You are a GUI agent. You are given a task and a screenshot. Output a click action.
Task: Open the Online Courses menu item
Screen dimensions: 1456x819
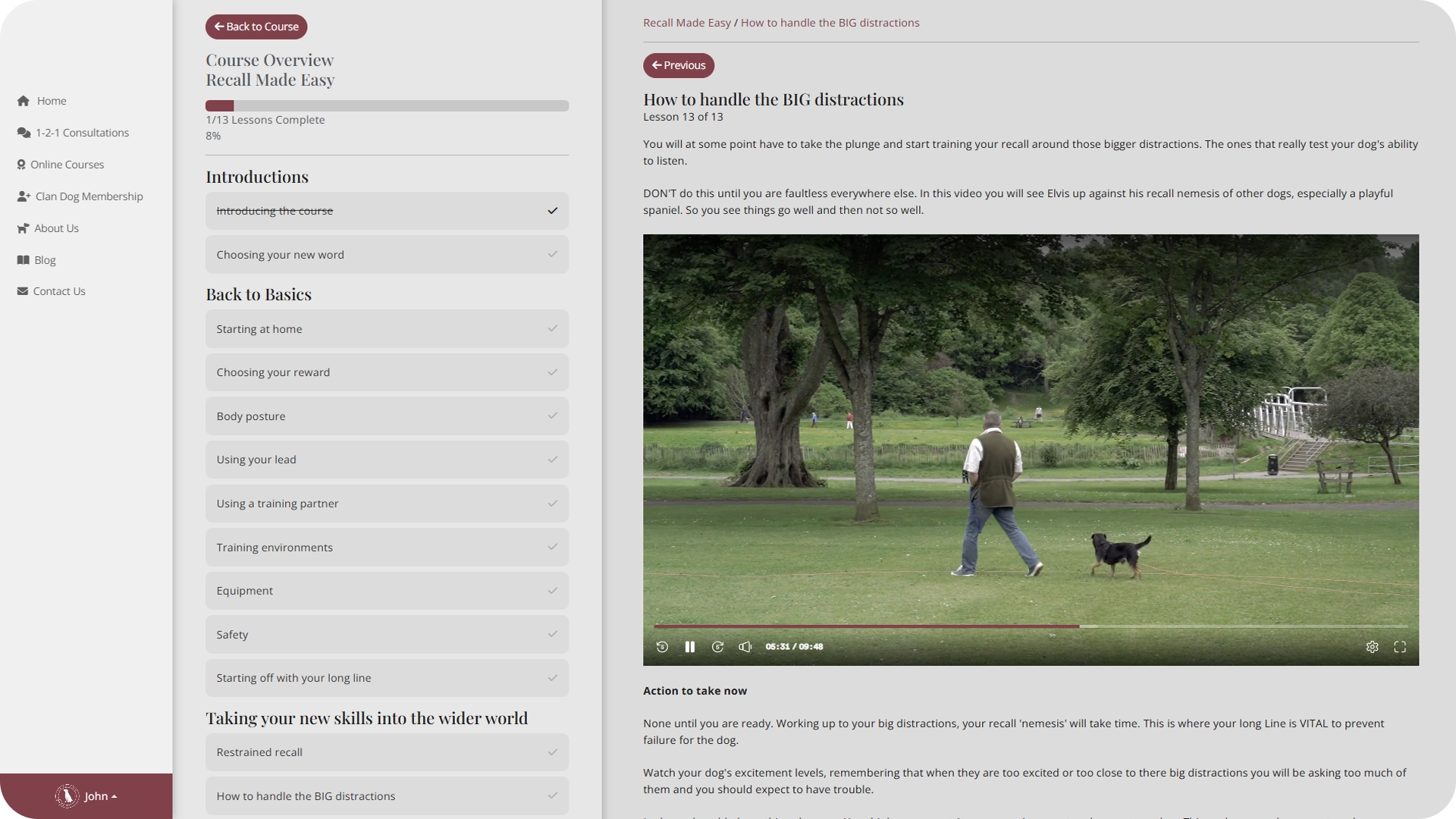[67, 165]
